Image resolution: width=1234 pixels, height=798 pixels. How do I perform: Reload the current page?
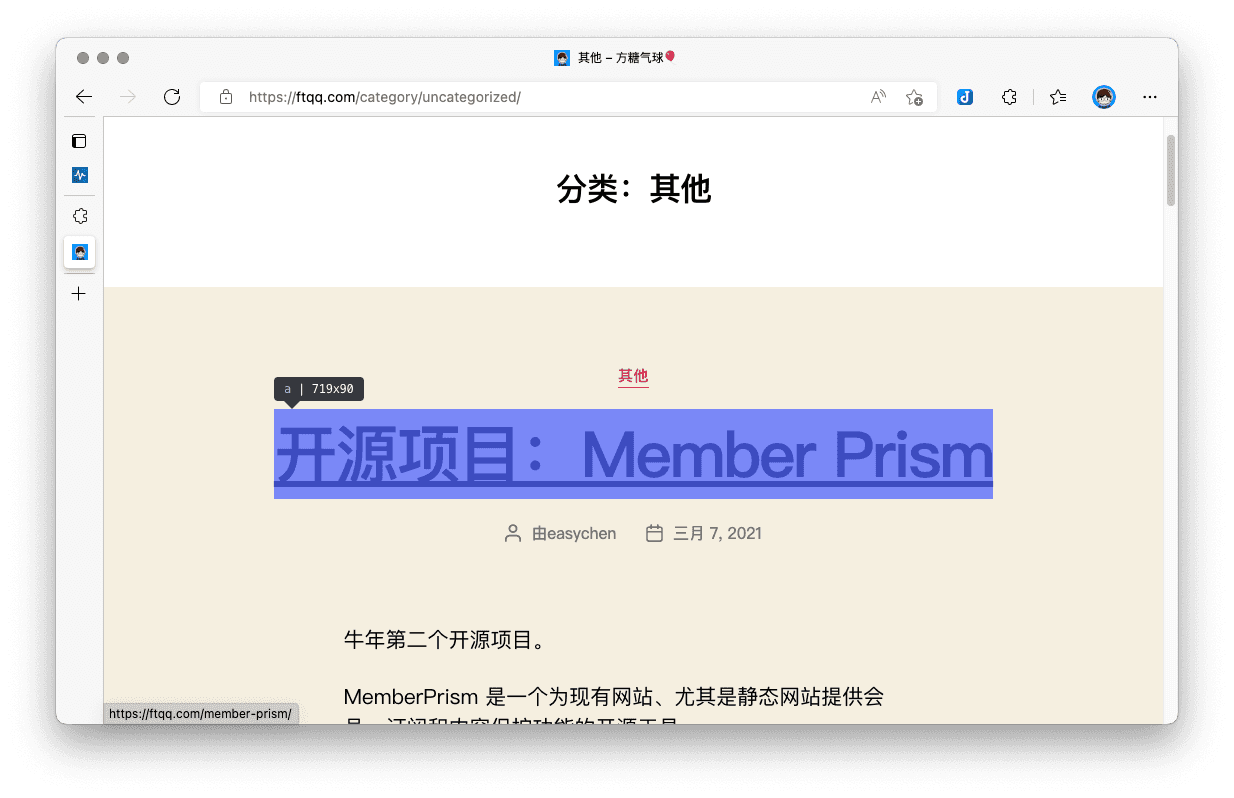point(172,97)
